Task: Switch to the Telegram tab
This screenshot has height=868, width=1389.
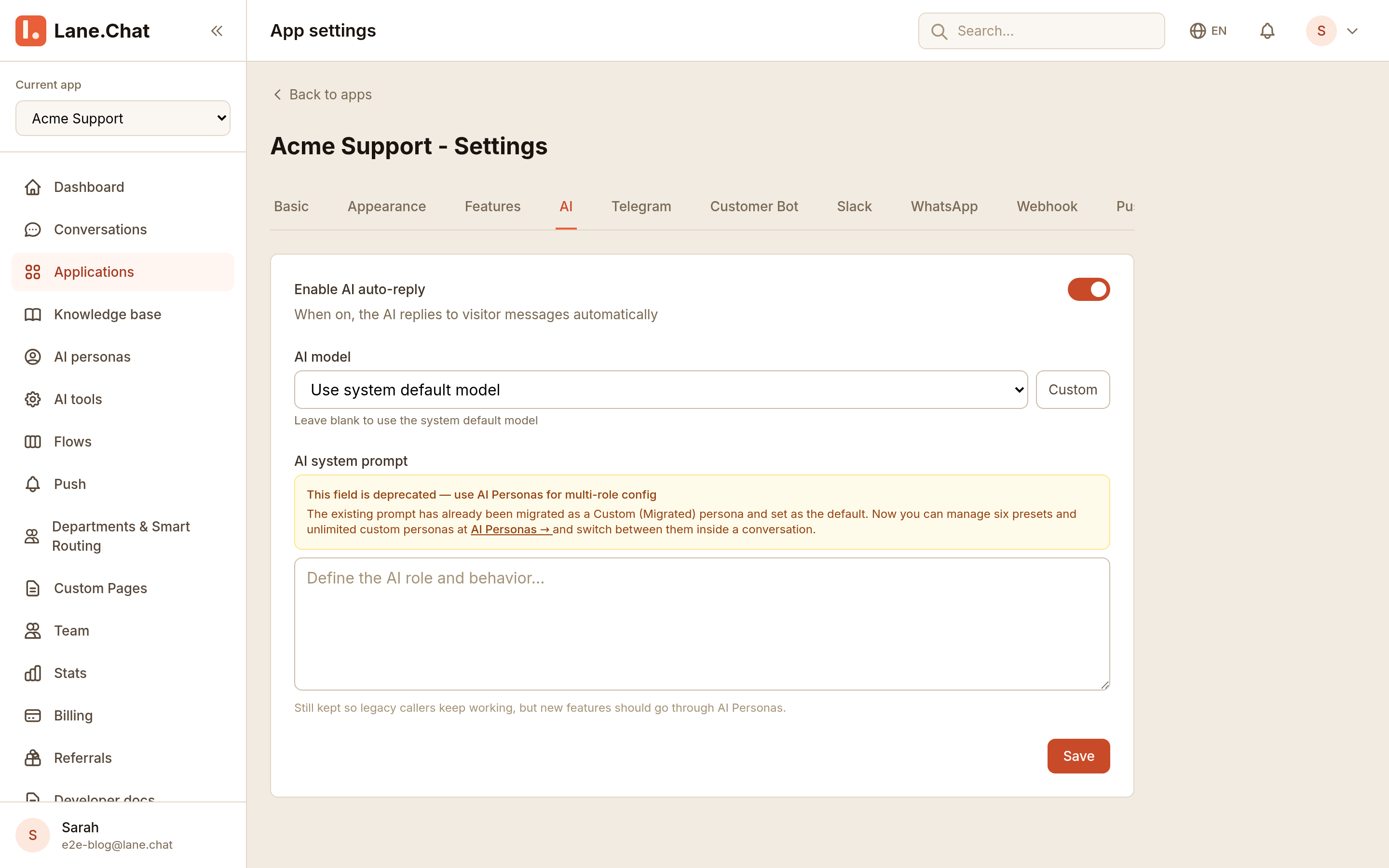Action: (x=641, y=207)
